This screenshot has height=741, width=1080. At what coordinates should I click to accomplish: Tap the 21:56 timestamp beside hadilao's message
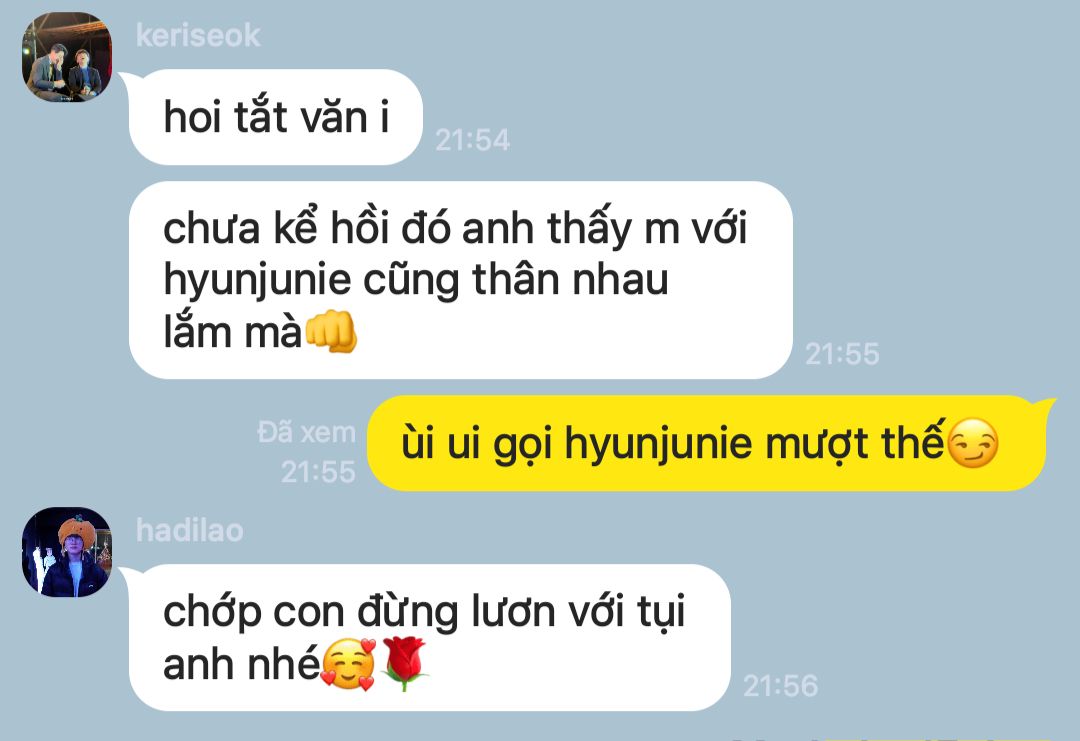point(780,686)
